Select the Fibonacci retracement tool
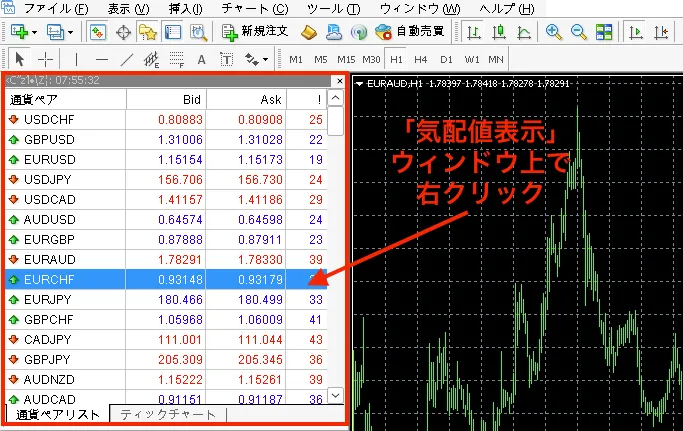 pyautogui.click(x=176, y=59)
